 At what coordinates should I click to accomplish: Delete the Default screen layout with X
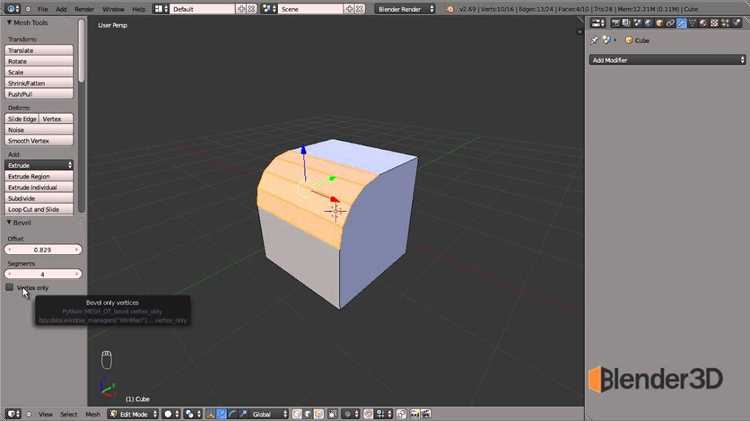(252, 9)
